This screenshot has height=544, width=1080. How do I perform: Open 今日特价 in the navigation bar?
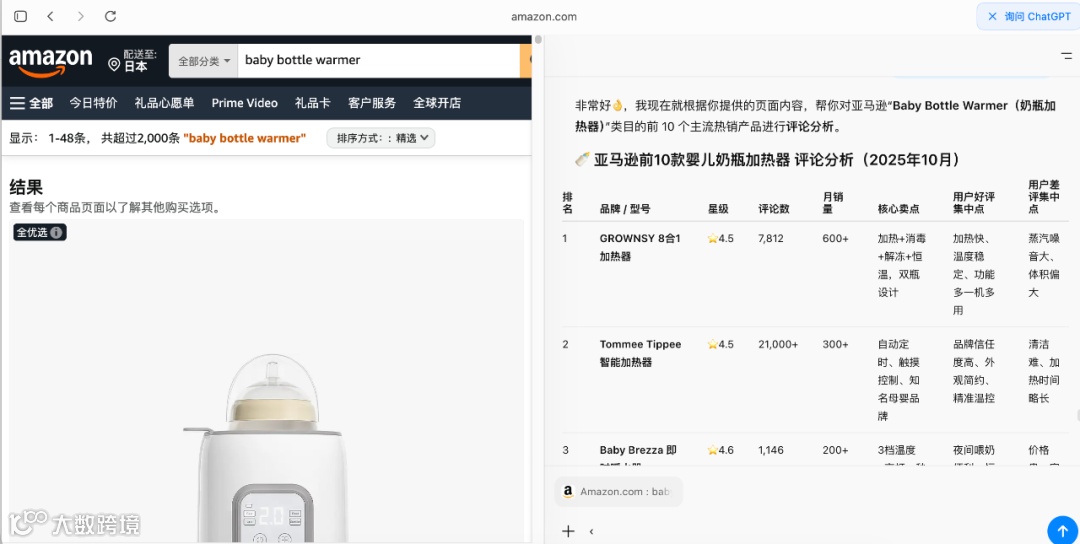coord(93,103)
